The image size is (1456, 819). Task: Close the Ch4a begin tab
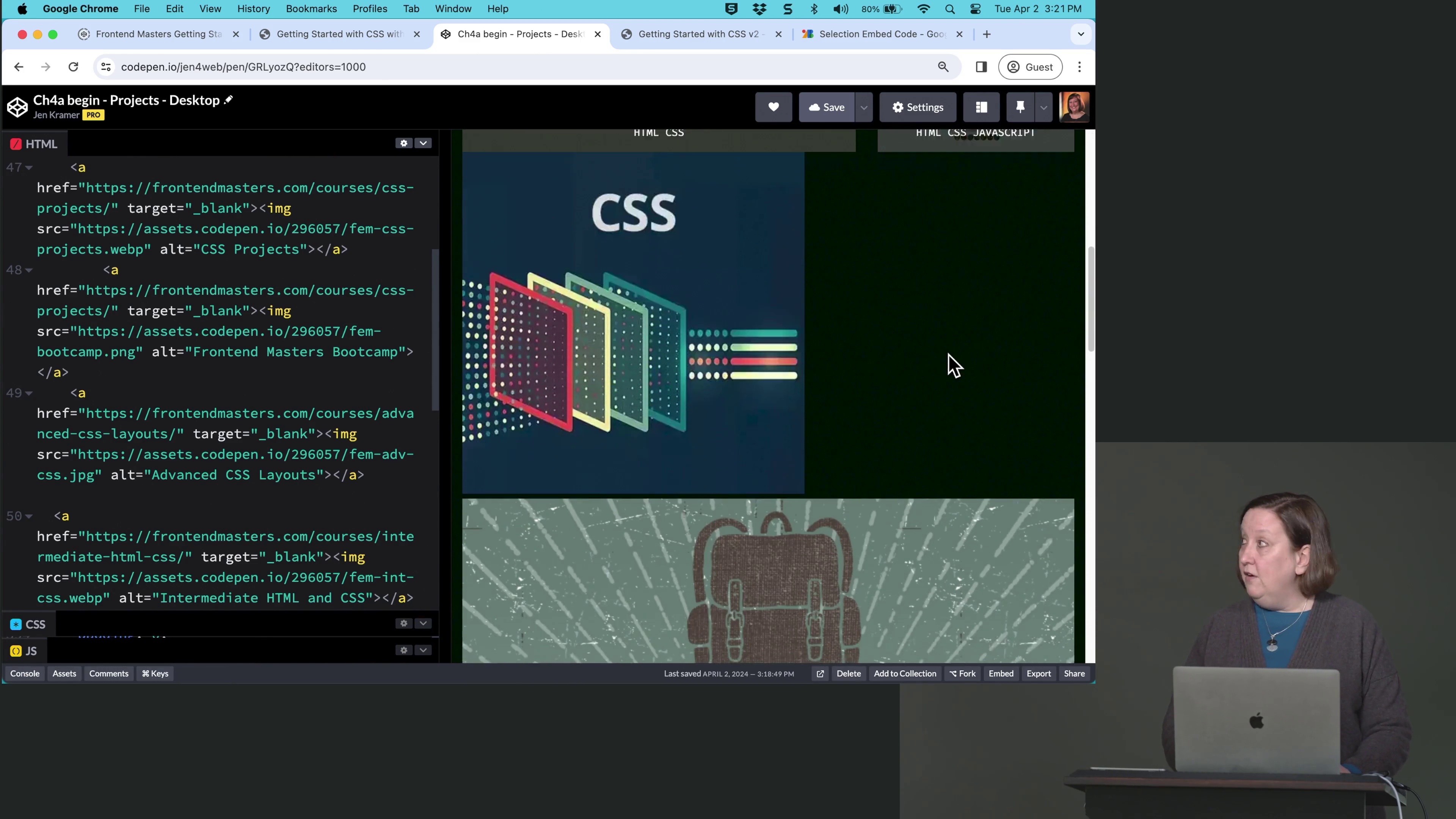click(x=598, y=34)
